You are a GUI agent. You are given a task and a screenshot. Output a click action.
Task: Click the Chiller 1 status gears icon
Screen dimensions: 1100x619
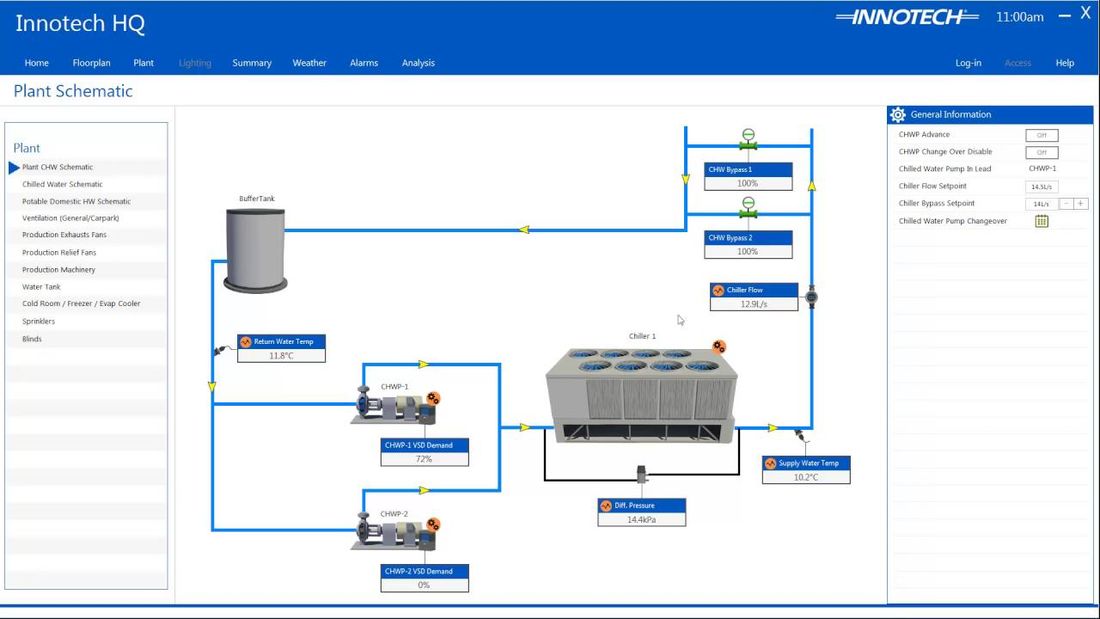point(719,346)
